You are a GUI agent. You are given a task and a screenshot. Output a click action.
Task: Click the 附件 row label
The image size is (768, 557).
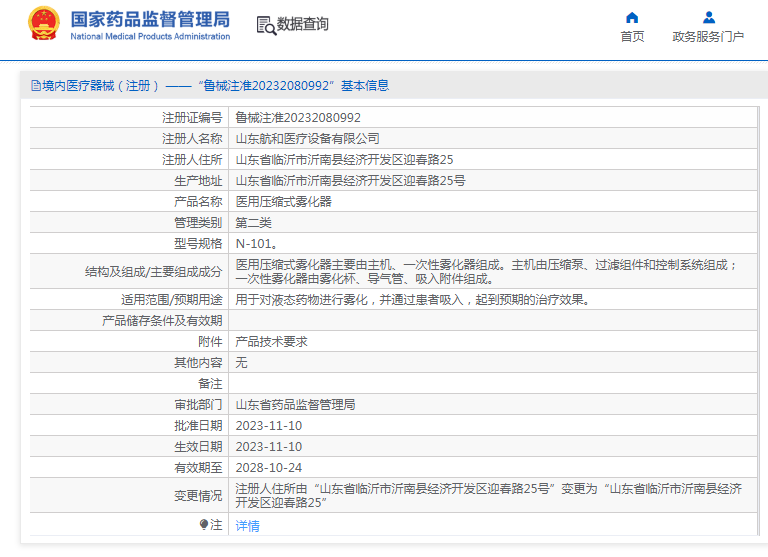click(x=210, y=342)
